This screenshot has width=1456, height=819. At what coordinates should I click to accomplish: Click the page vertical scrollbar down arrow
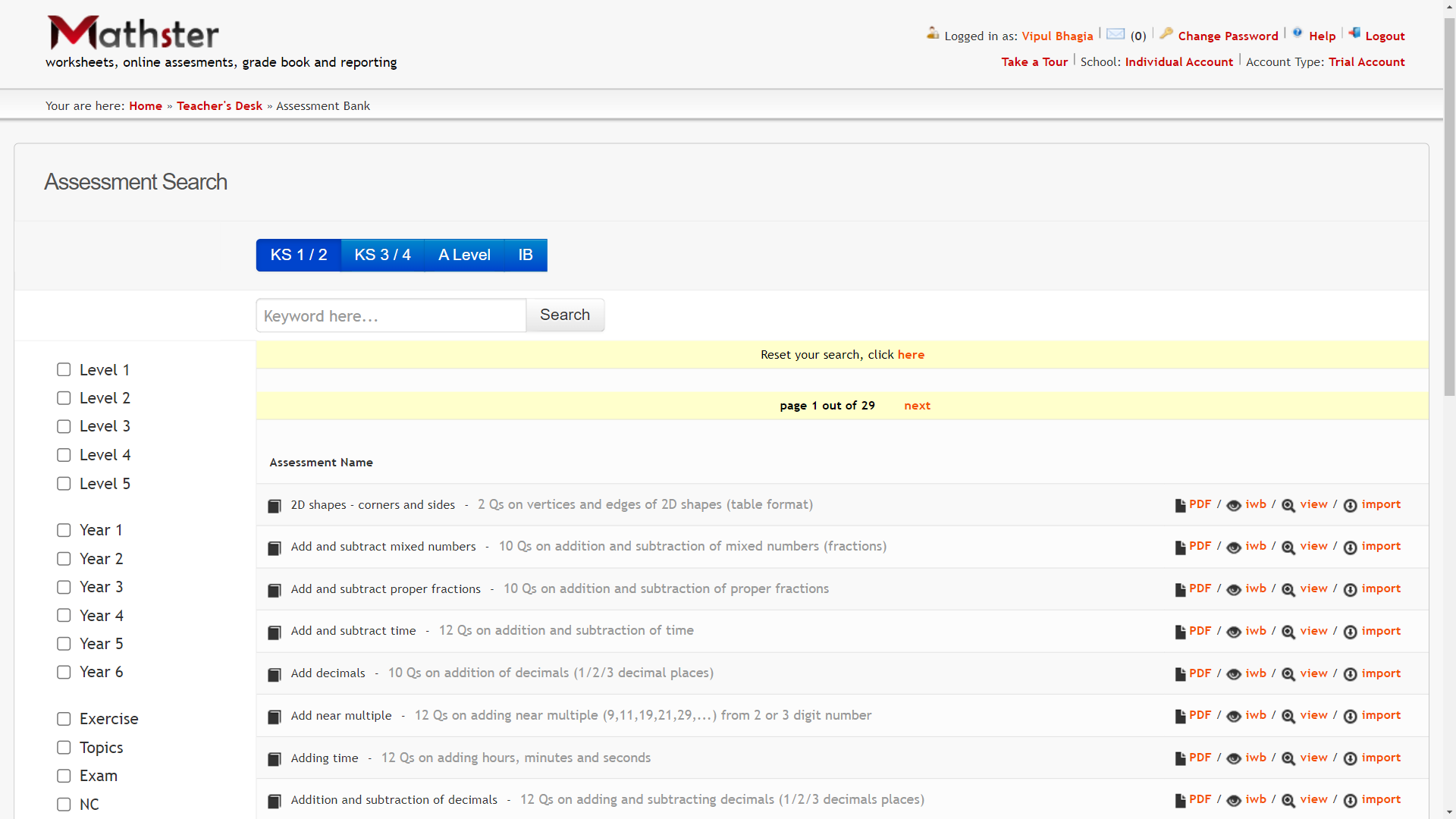coord(1449,812)
